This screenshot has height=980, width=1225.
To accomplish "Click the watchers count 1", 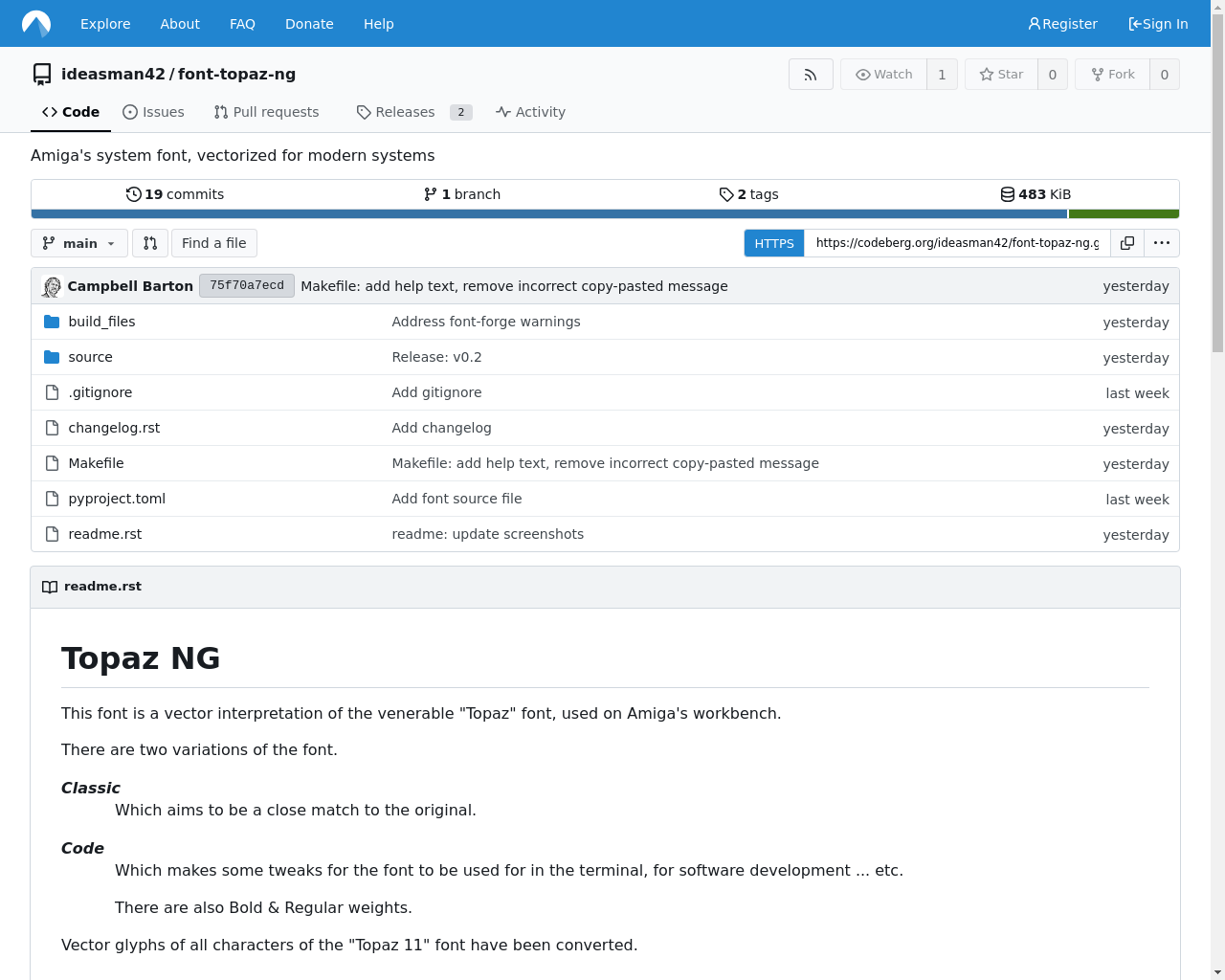I will [x=942, y=75].
